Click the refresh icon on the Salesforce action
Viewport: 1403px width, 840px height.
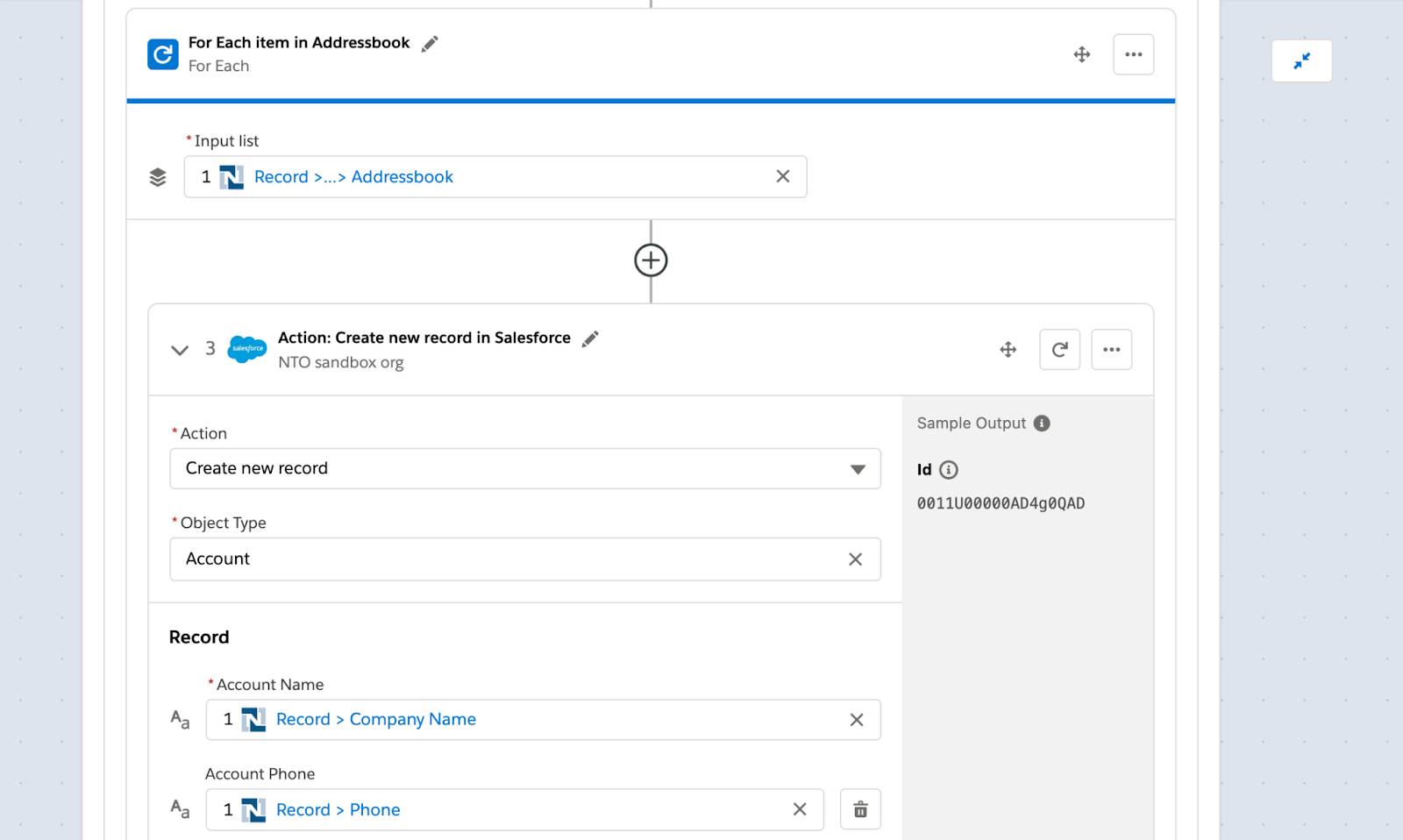coord(1059,349)
